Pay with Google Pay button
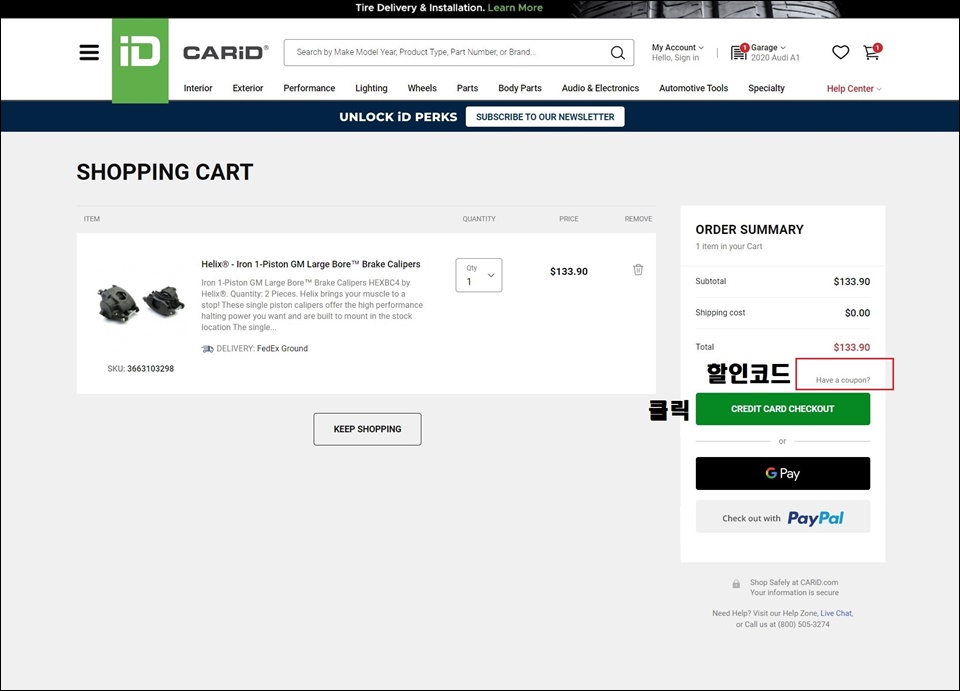Image resolution: width=960 pixels, height=691 pixels. (x=782, y=473)
